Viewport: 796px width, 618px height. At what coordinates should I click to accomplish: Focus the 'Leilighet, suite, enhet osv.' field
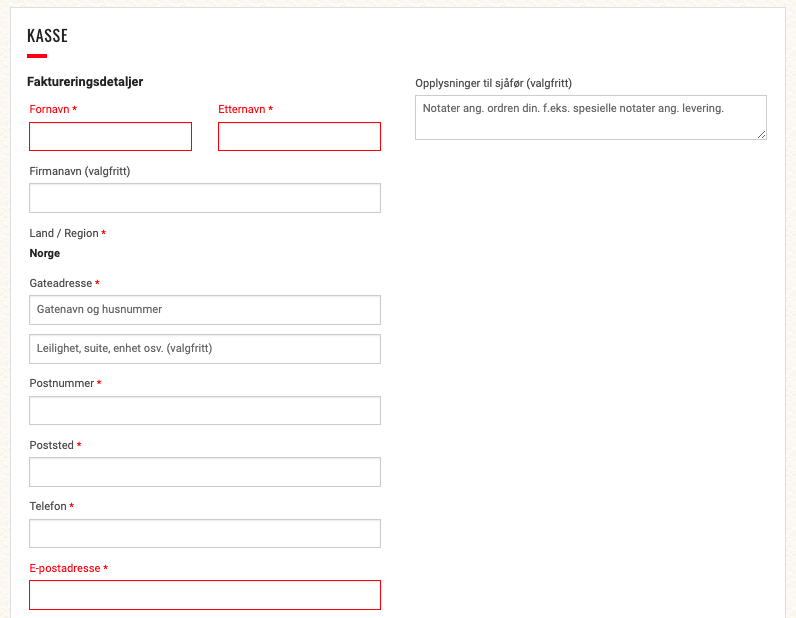(x=205, y=349)
